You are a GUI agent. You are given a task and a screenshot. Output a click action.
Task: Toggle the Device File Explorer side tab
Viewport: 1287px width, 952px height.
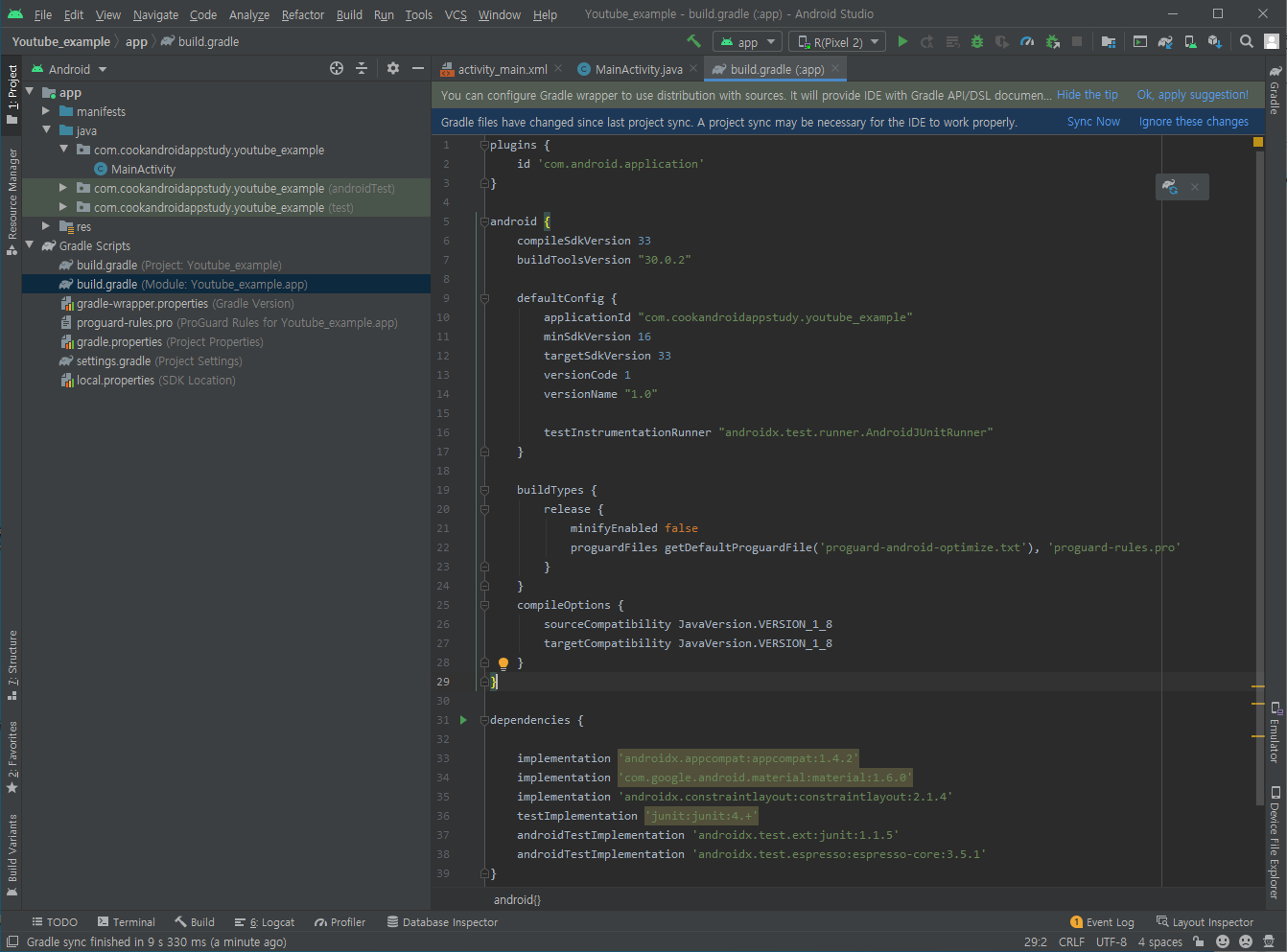pyautogui.click(x=1275, y=843)
